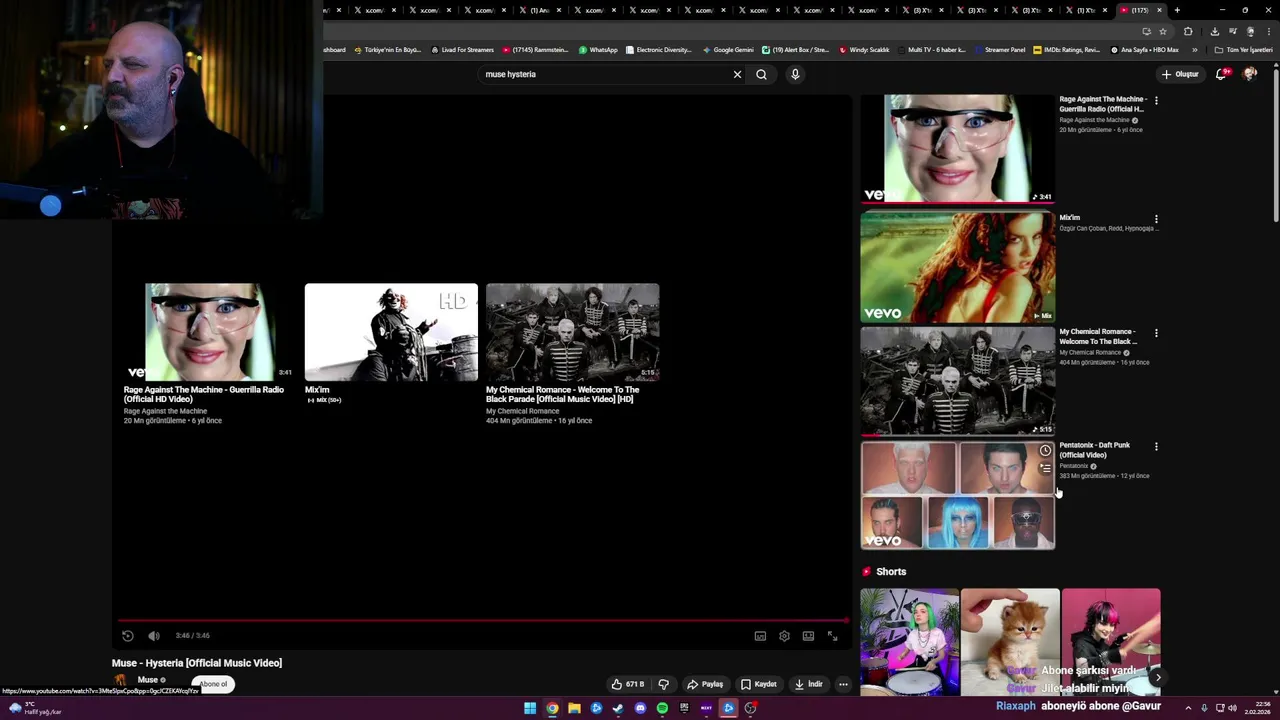1280x720 pixels.
Task: Open player settings gear
Action: (784, 636)
